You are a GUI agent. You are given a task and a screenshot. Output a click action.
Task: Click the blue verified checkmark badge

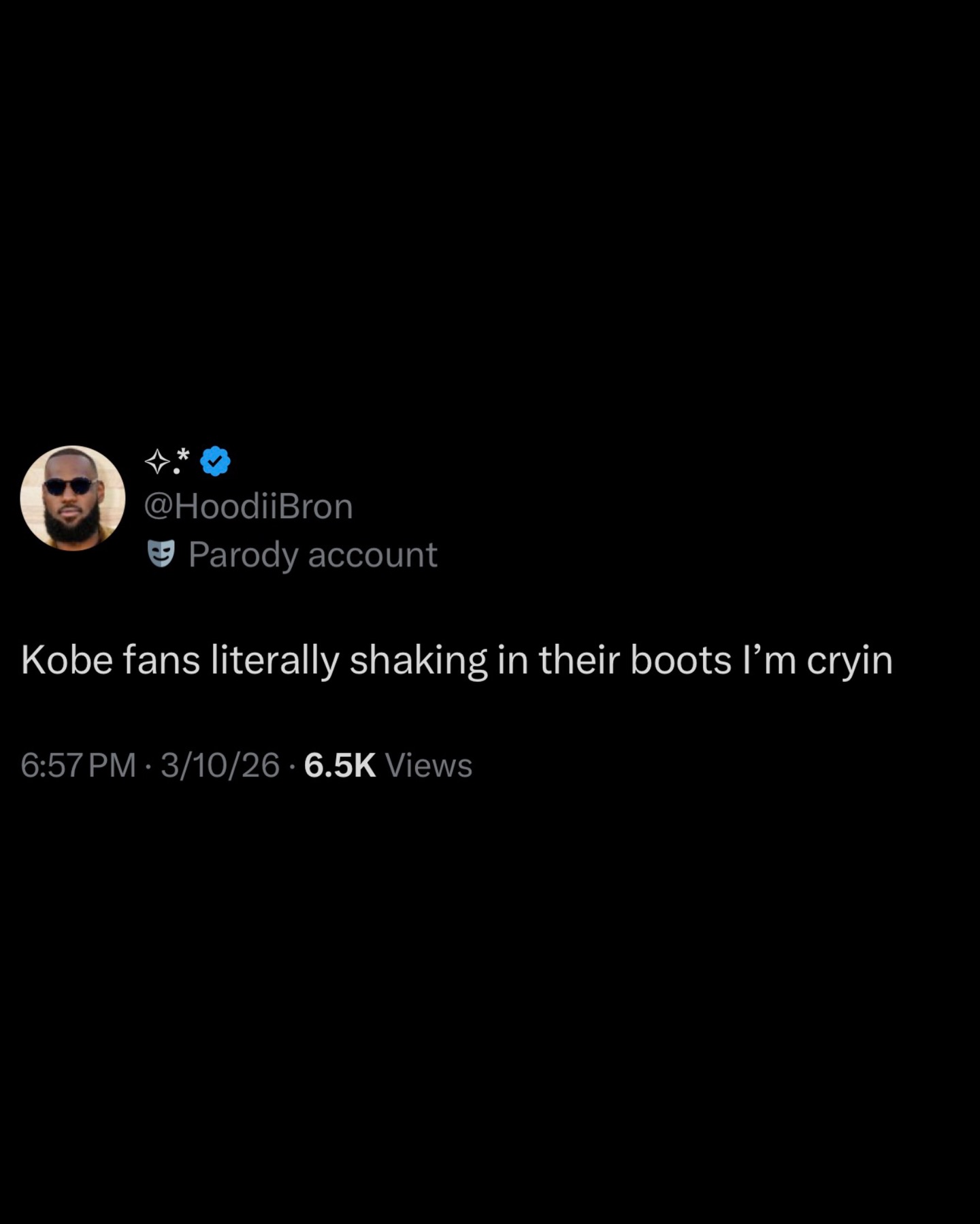pyautogui.click(x=215, y=462)
